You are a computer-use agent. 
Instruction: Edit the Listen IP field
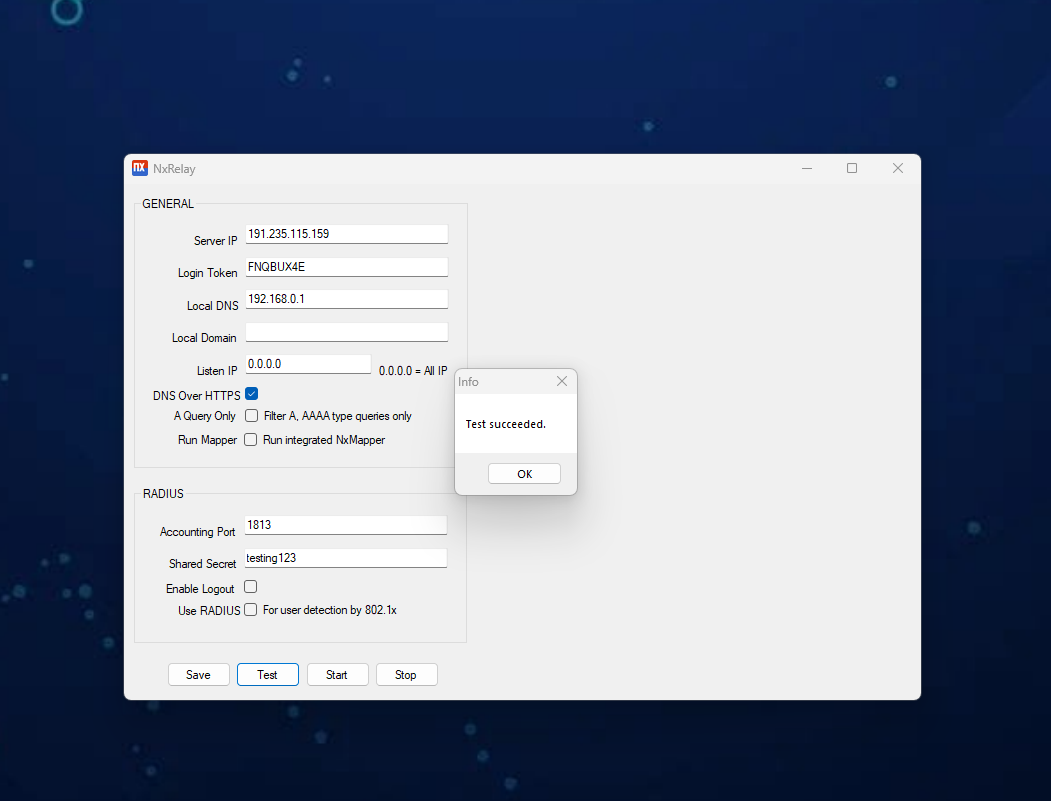click(x=308, y=364)
